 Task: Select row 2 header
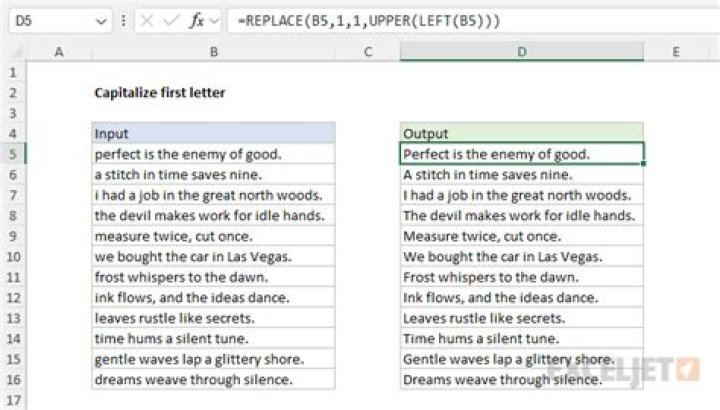click(13, 93)
